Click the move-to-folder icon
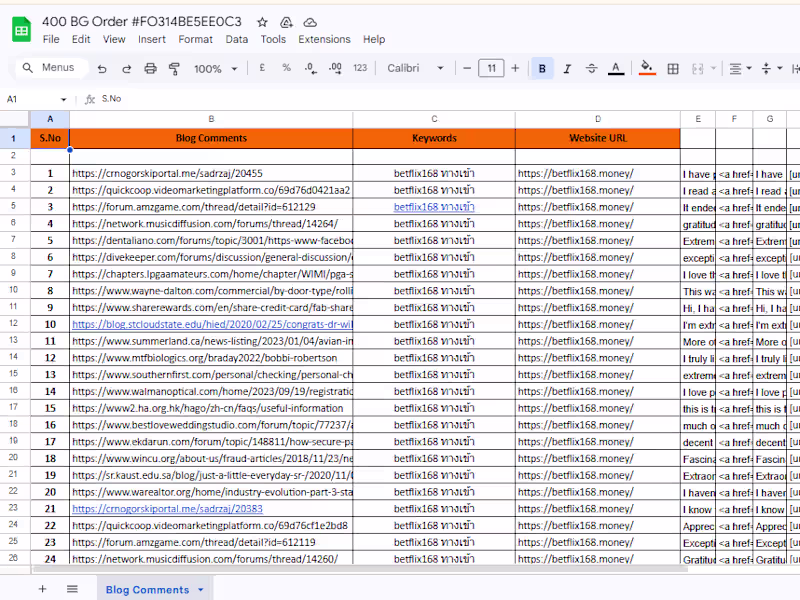800x600 pixels. (286, 22)
